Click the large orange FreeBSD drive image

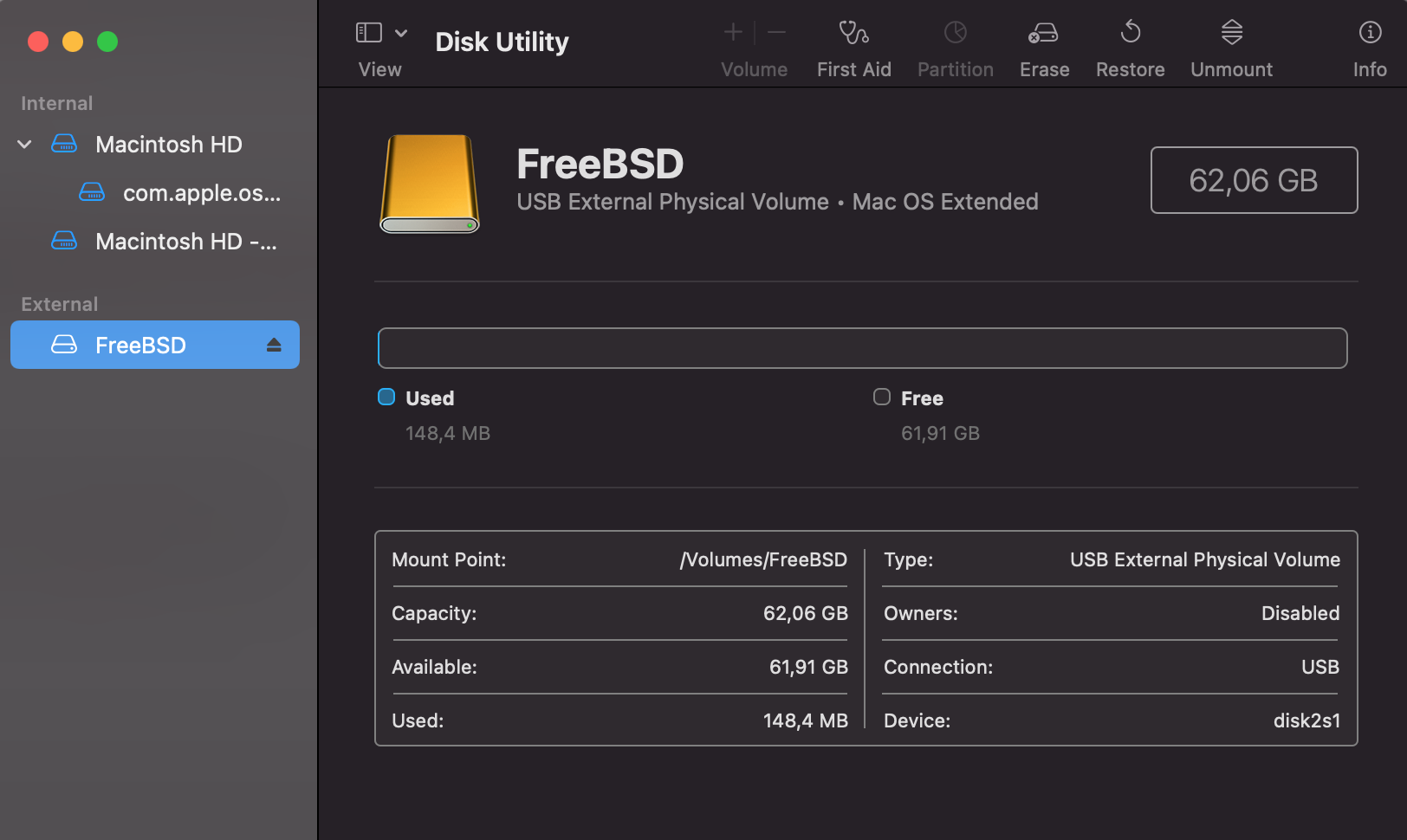(x=430, y=184)
